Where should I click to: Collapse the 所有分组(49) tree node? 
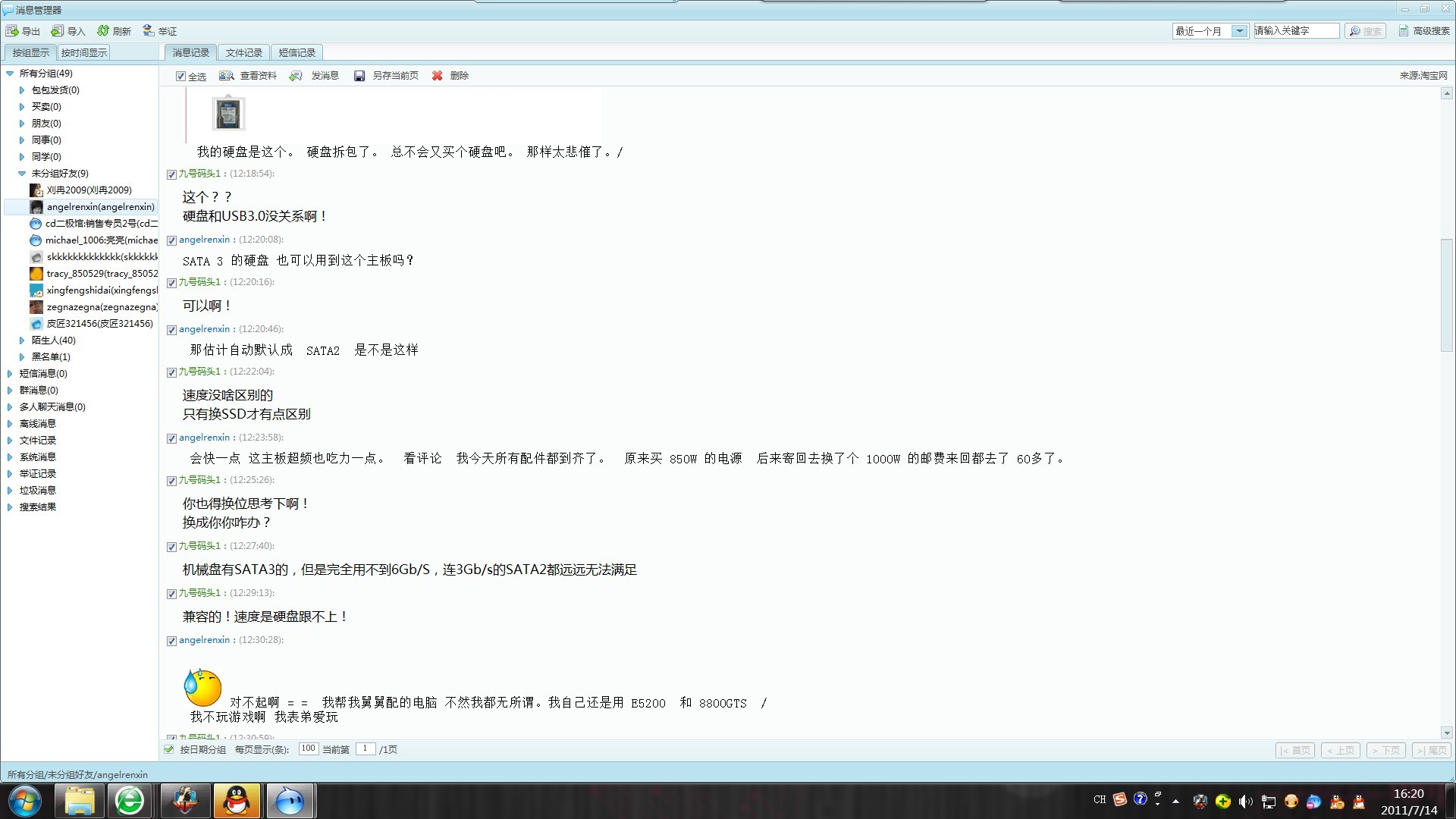(x=10, y=74)
